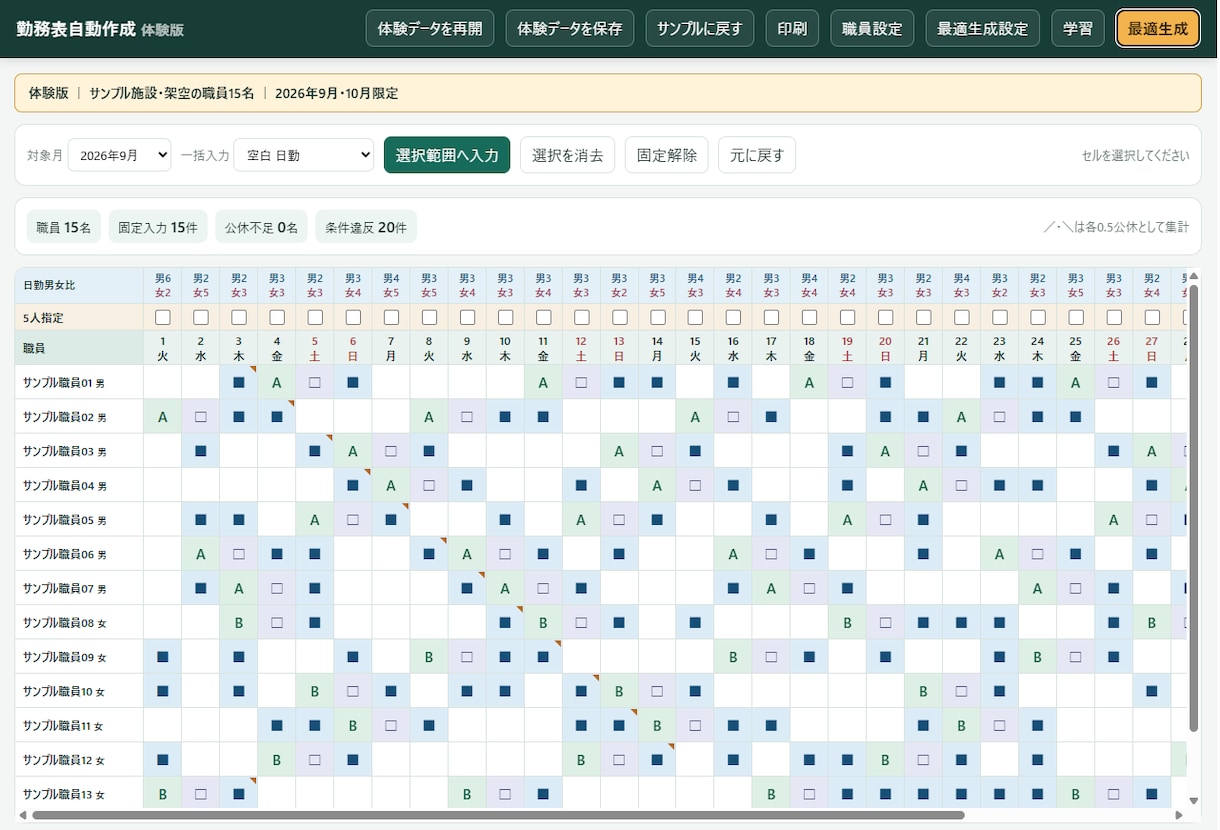Select the day 13 日 column header
Image resolution: width=1220 pixels, height=830 pixels.
[619, 348]
